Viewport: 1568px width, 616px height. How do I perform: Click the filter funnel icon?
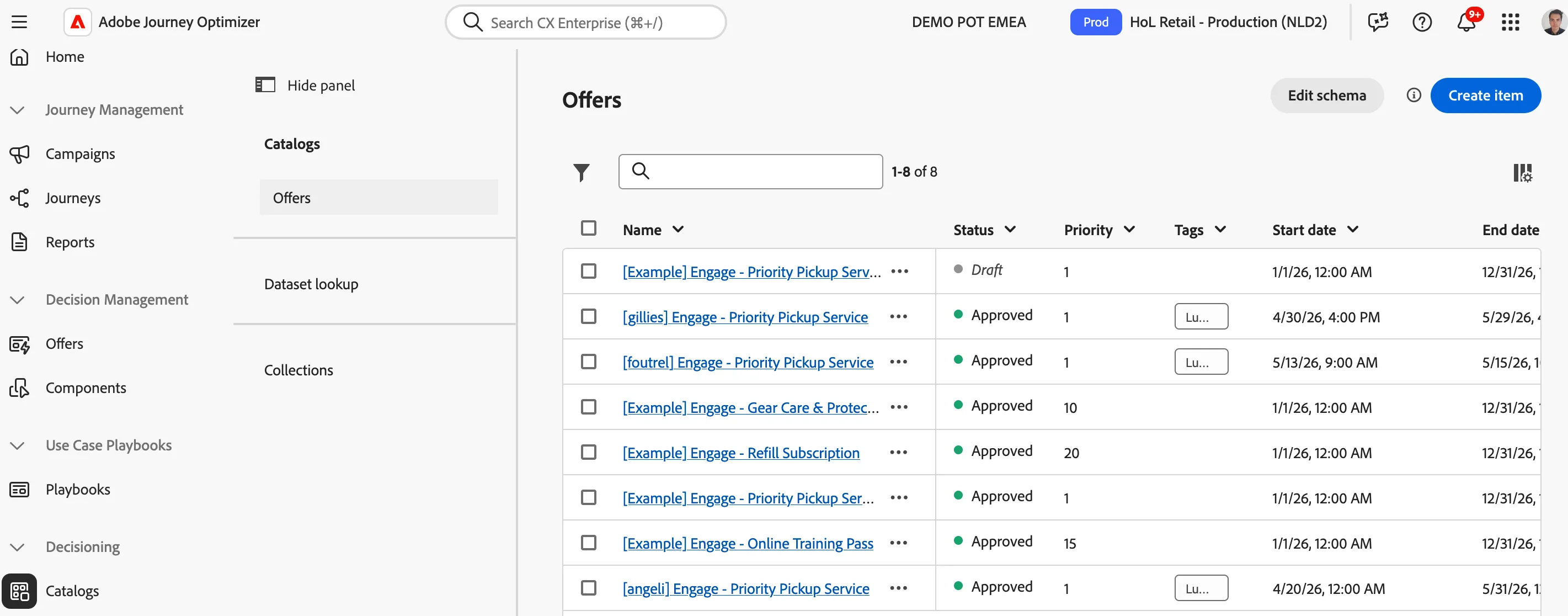click(x=582, y=172)
